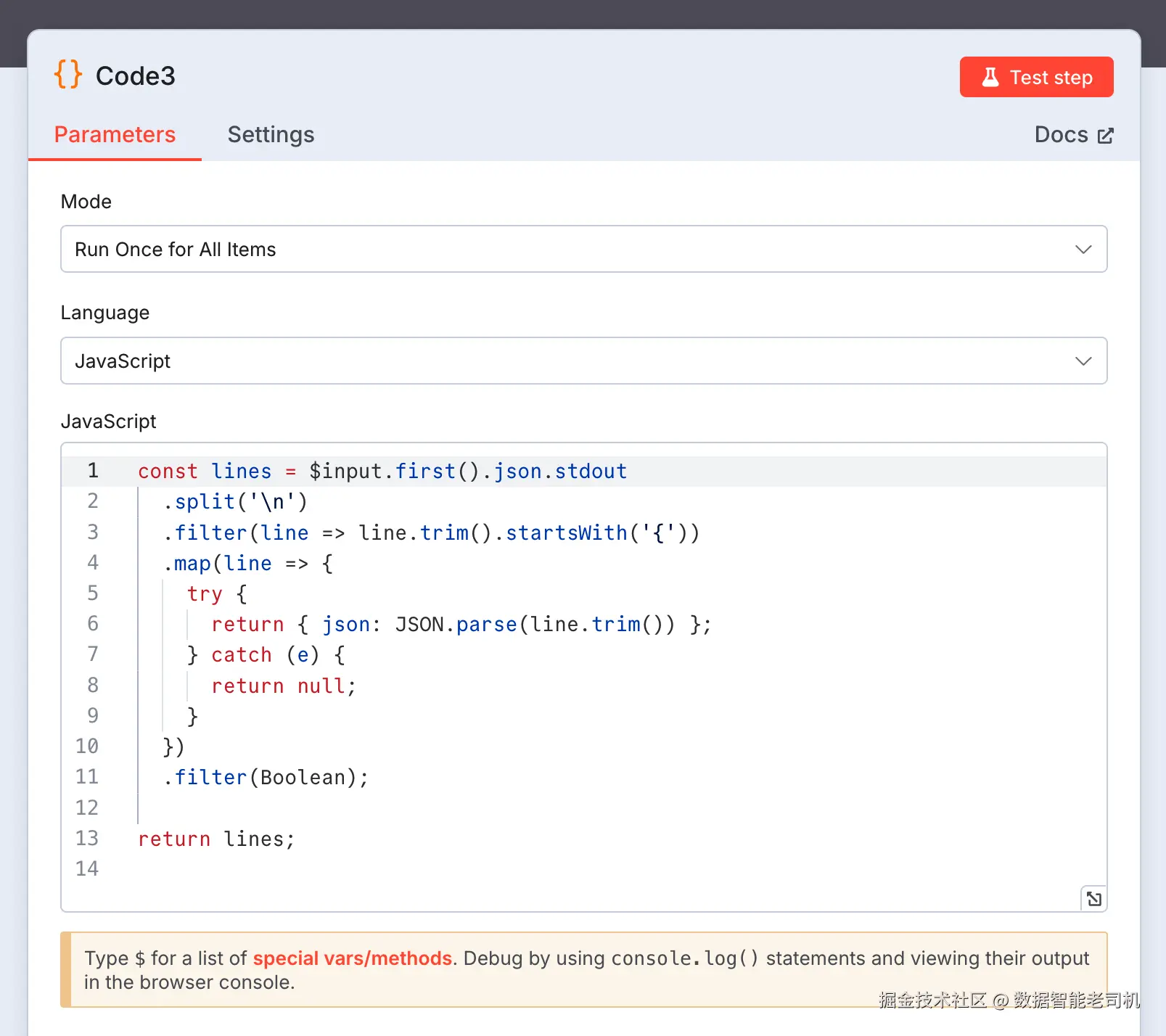The image size is (1166, 1036).
Task: Place cursor on the "try {" line
Action: (x=217, y=594)
